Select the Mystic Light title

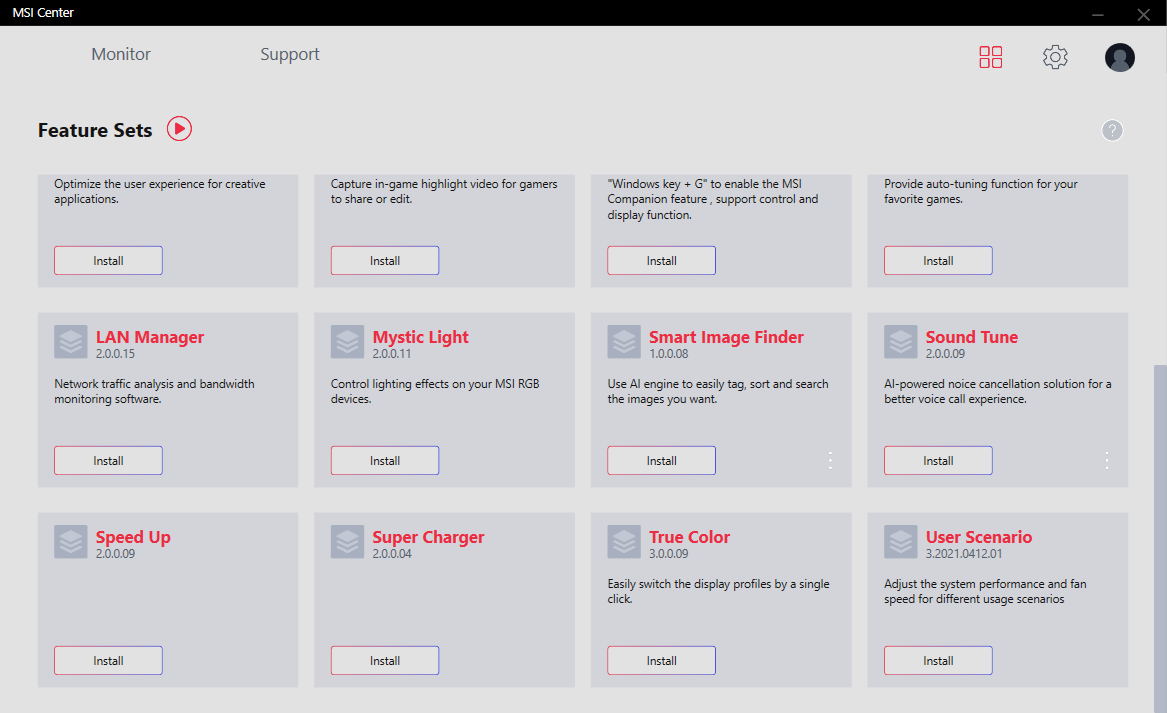point(421,337)
